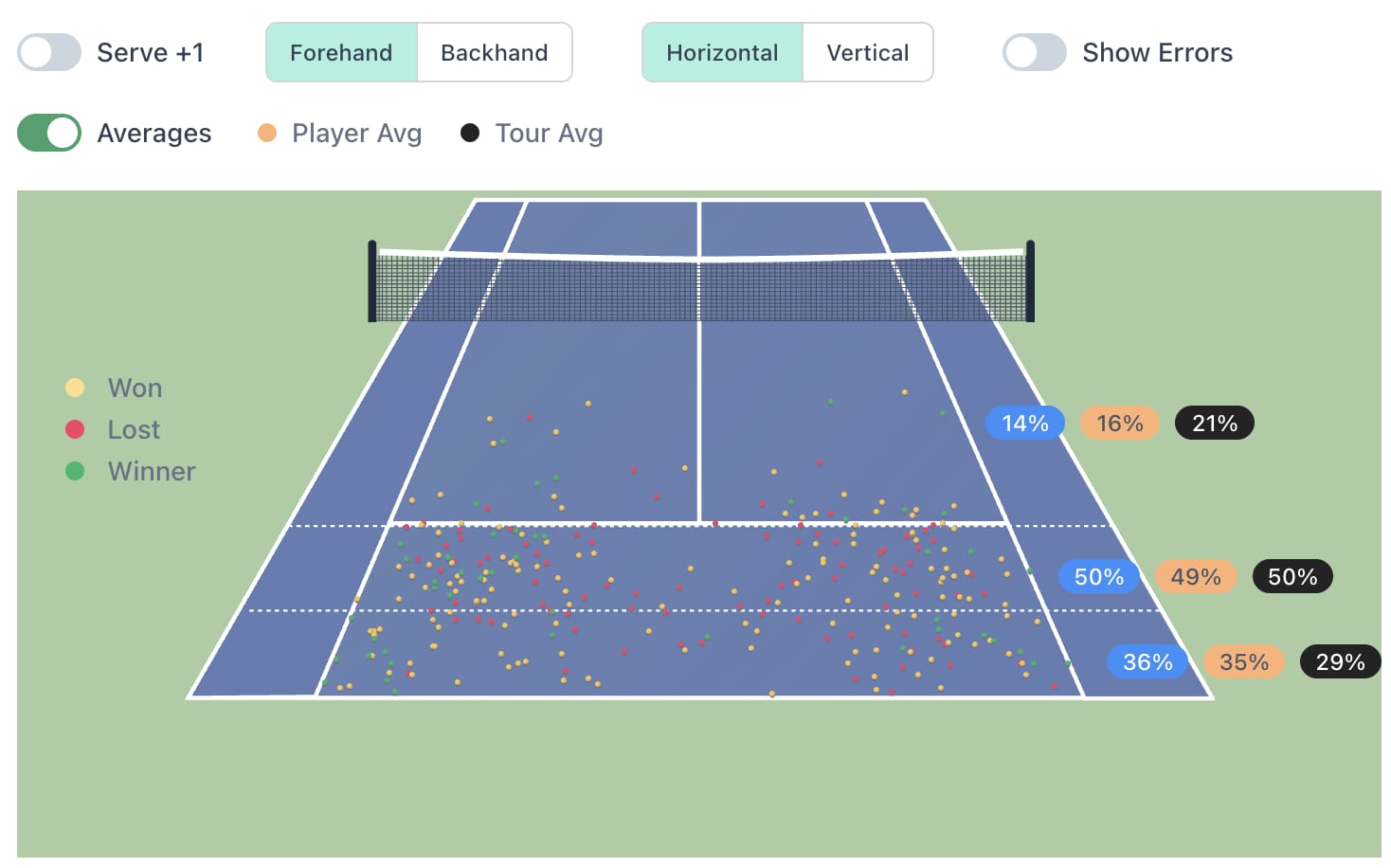Click the red Lost legend dot

pyautogui.click(x=75, y=429)
